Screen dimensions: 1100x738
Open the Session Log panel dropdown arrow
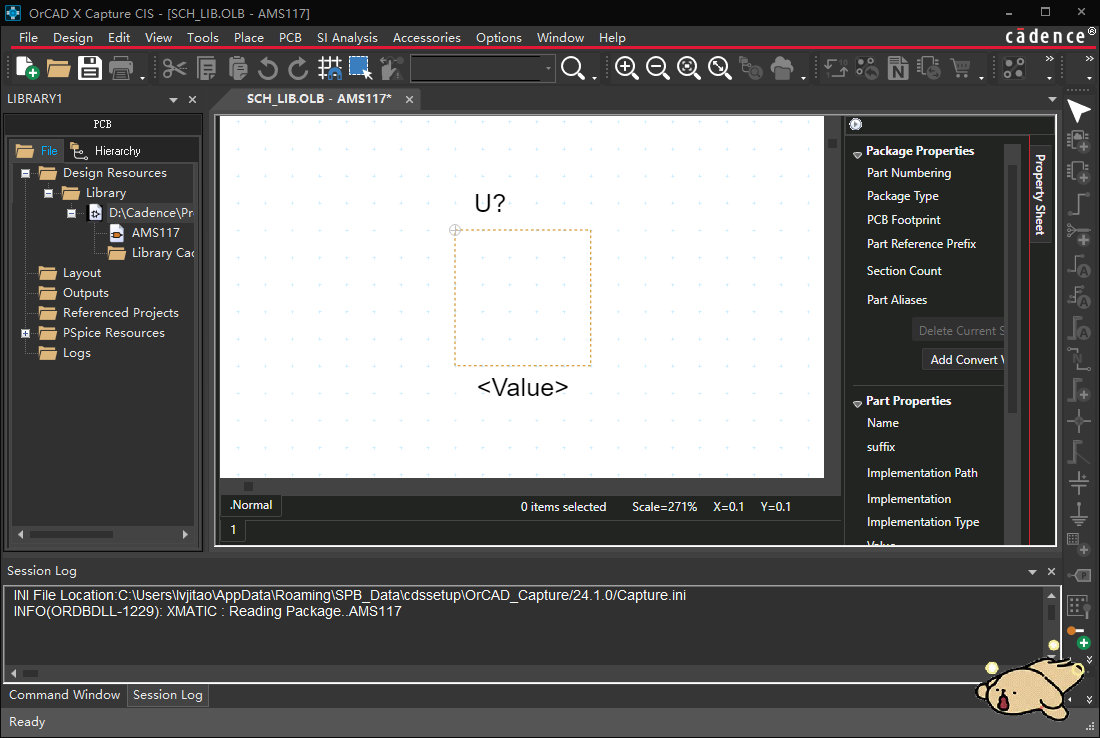[1032, 572]
